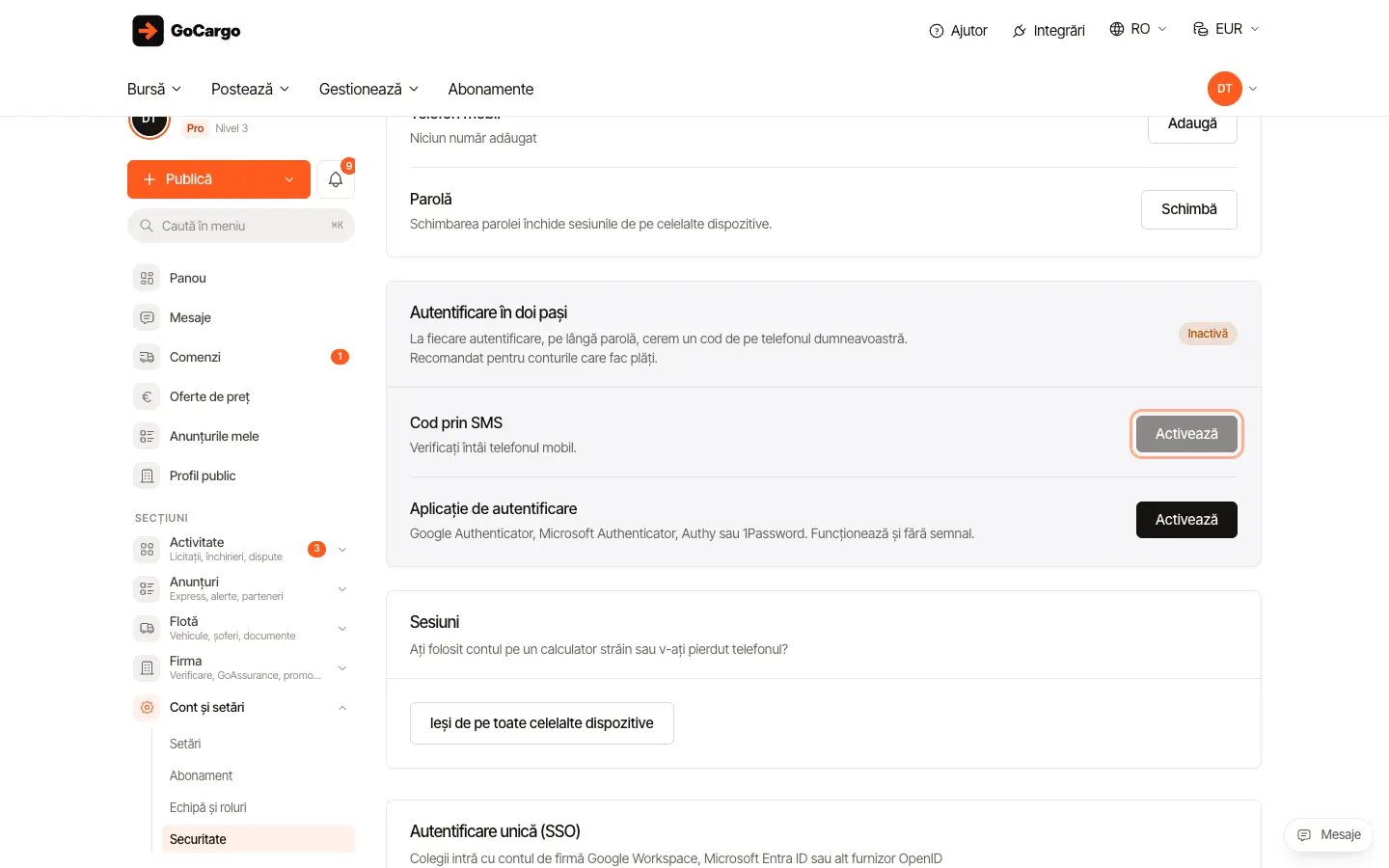Open the Ajutor help link

click(958, 31)
